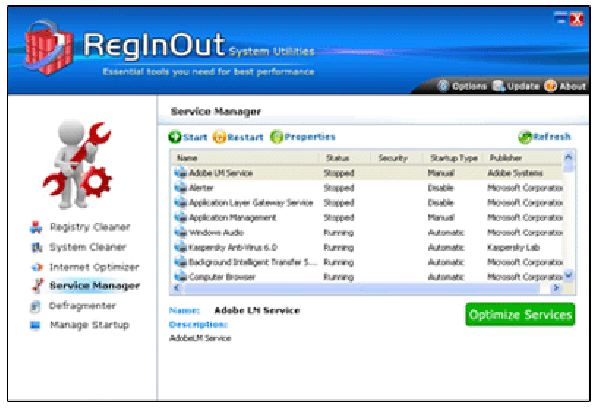The image size is (600, 413).
Task: Open the System Cleaner section
Action: [88, 247]
